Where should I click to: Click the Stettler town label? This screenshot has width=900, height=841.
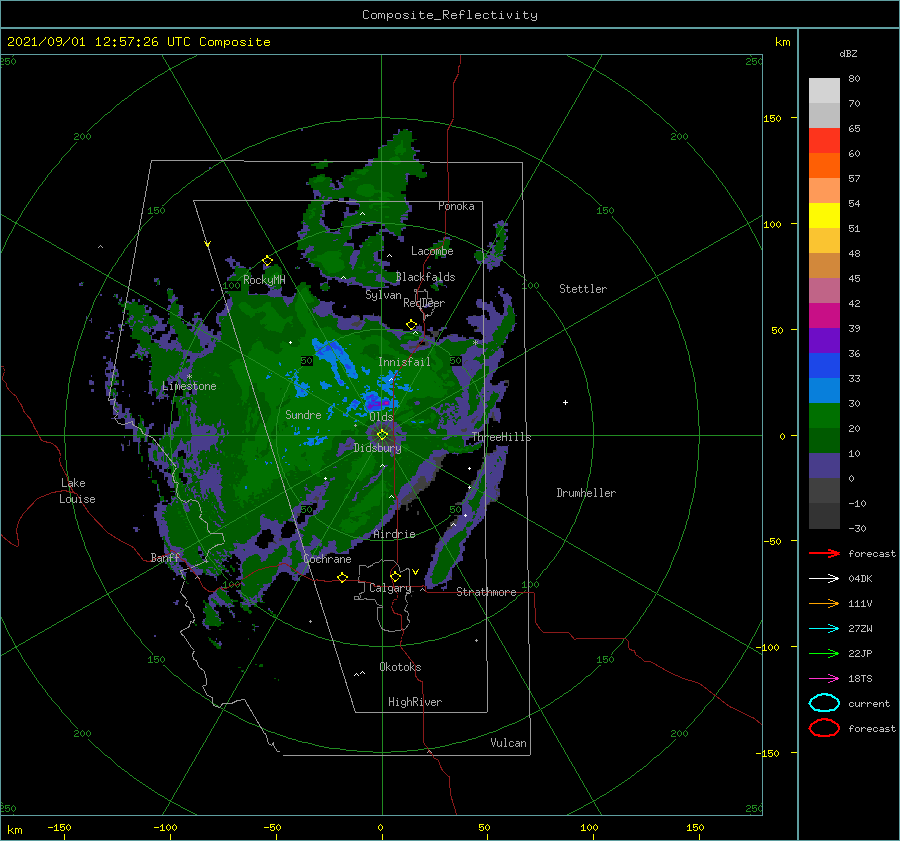click(x=583, y=289)
